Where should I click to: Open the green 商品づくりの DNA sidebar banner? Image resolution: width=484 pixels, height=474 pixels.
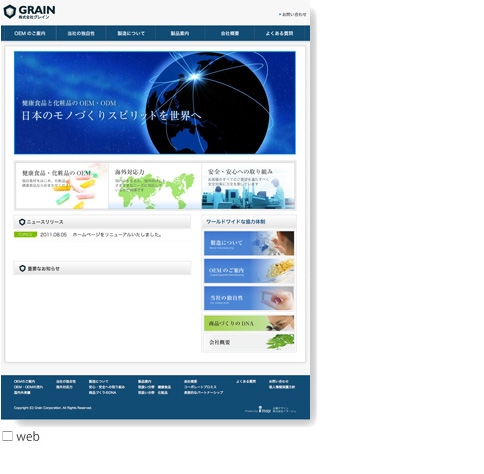(249, 323)
